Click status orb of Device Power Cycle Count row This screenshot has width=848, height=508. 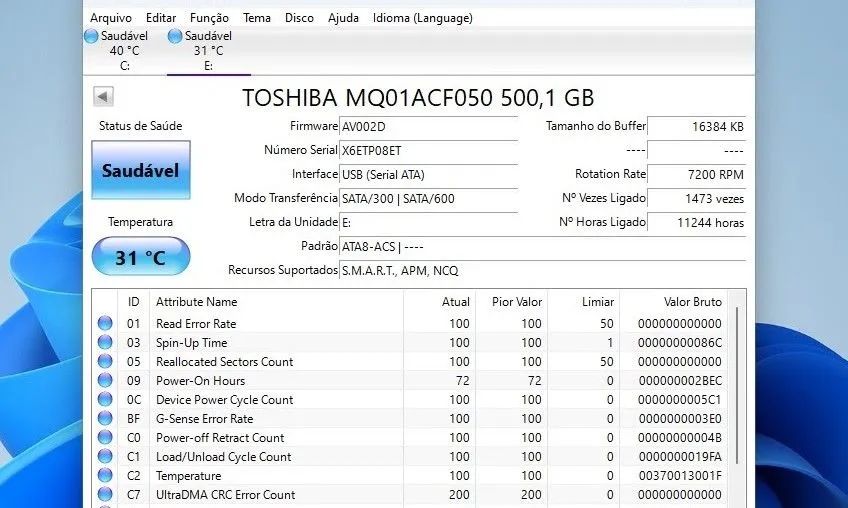(x=105, y=399)
